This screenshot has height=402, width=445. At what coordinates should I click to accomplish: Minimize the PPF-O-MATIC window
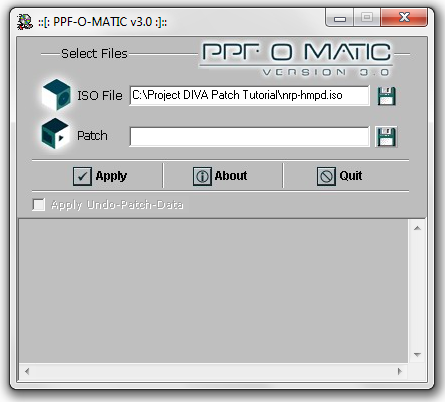point(340,17)
